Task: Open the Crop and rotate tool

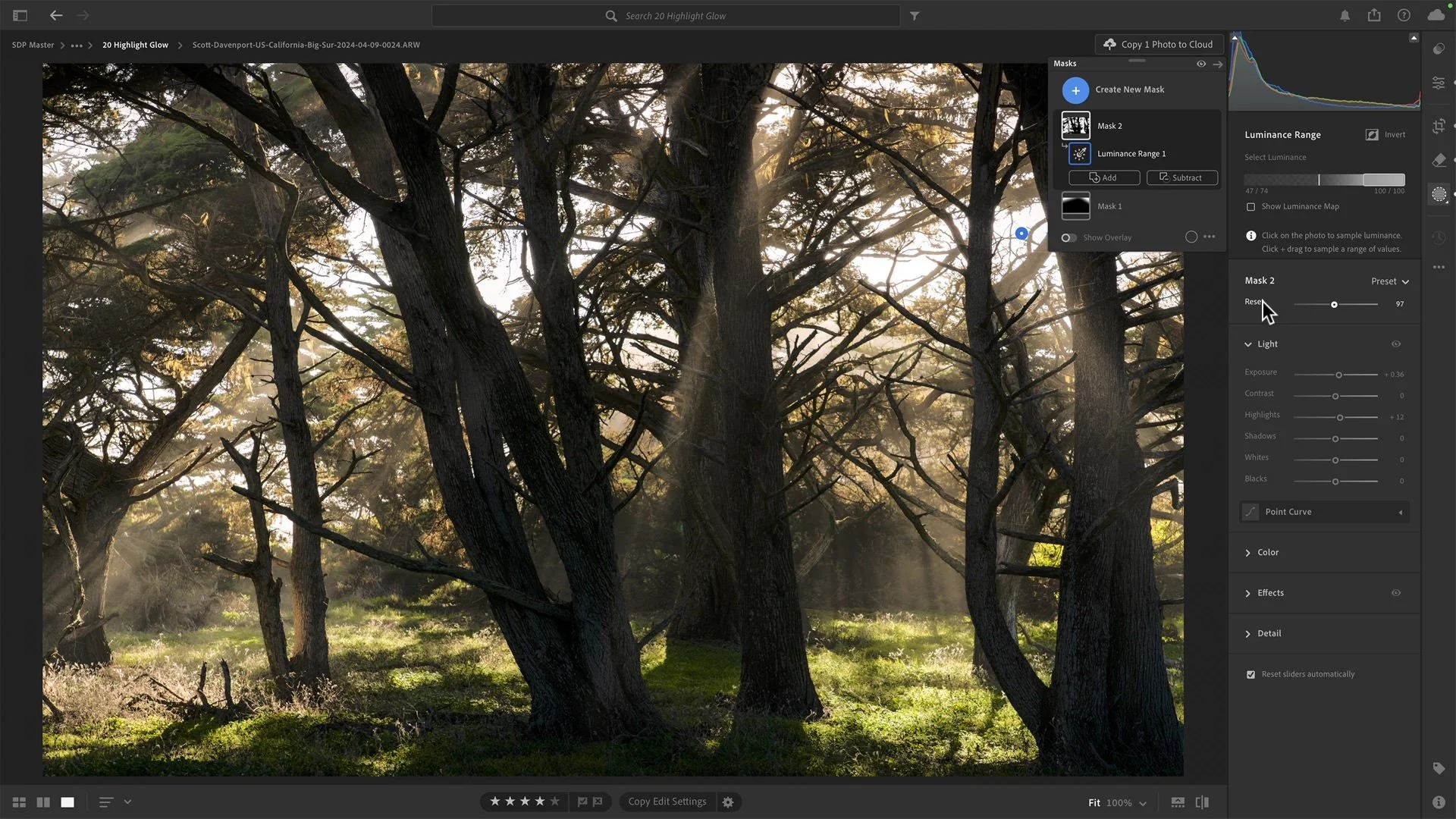Action: 1439,126
